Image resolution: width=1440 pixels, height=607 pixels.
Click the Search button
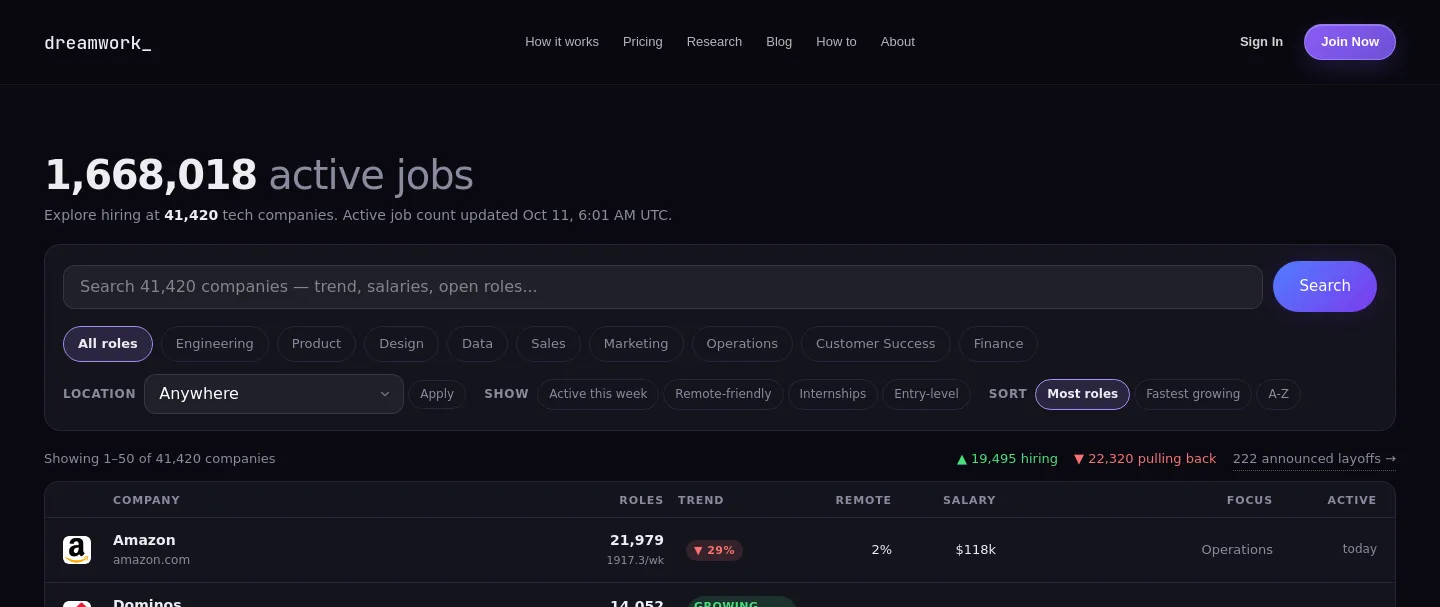coord(1325,286)
